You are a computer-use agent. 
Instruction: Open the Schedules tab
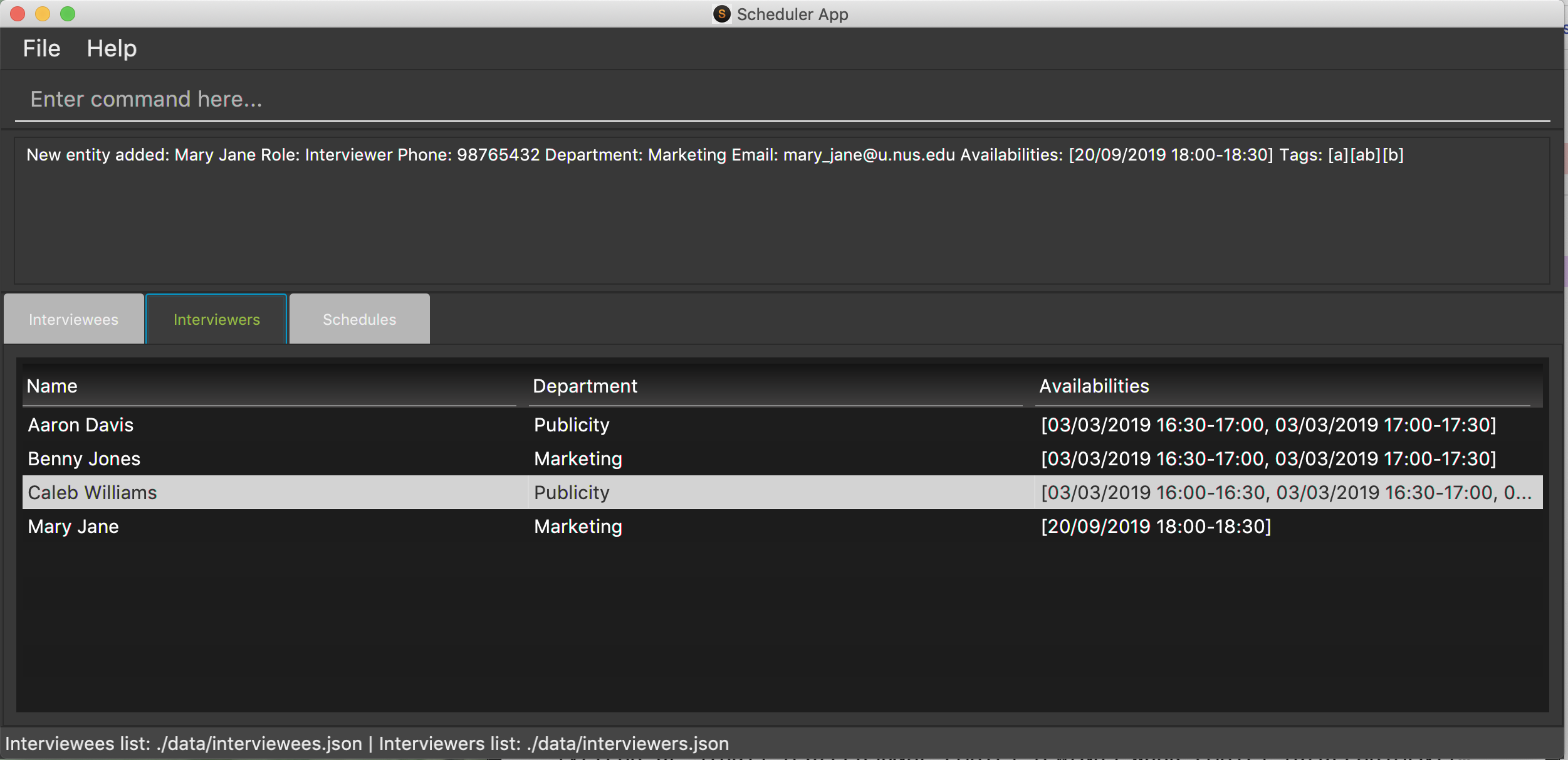pyautogui.click(x=359, y=319)
